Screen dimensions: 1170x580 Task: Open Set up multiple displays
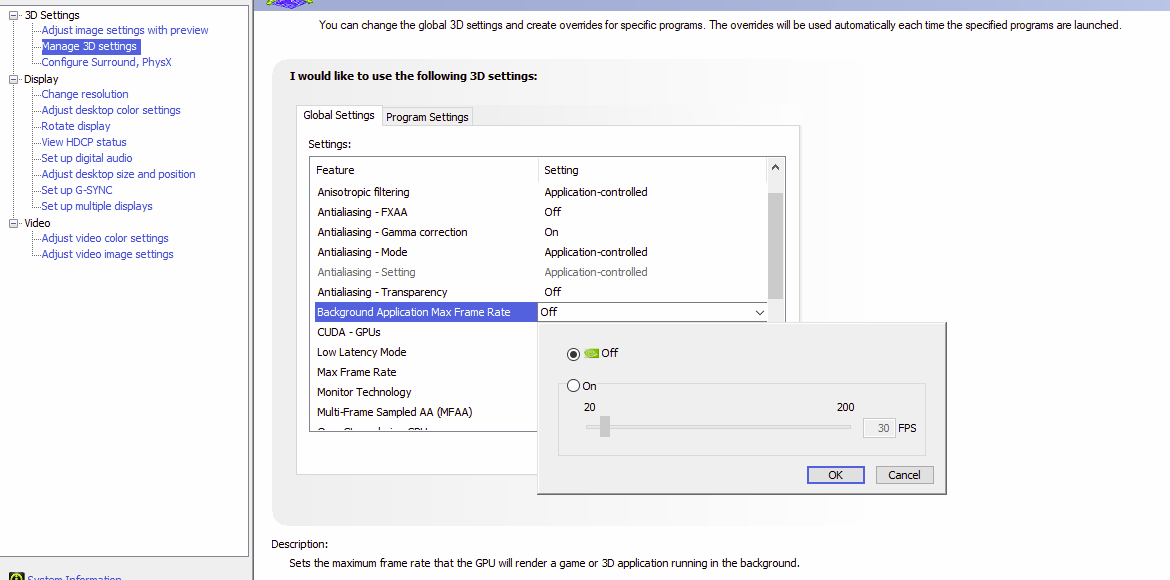[96, 206]
